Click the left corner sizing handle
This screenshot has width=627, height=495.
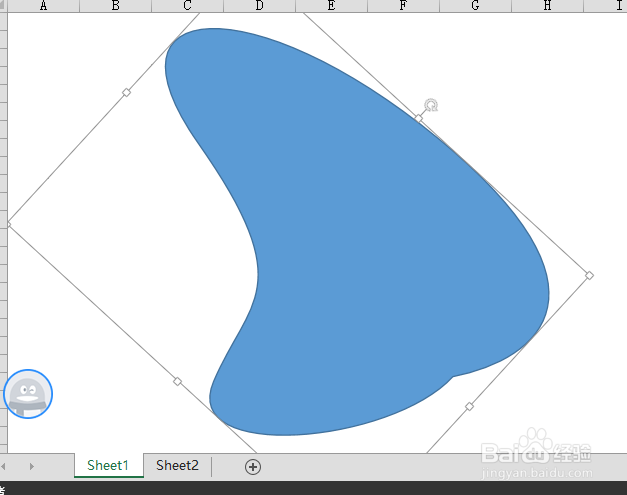pos(8,224)
